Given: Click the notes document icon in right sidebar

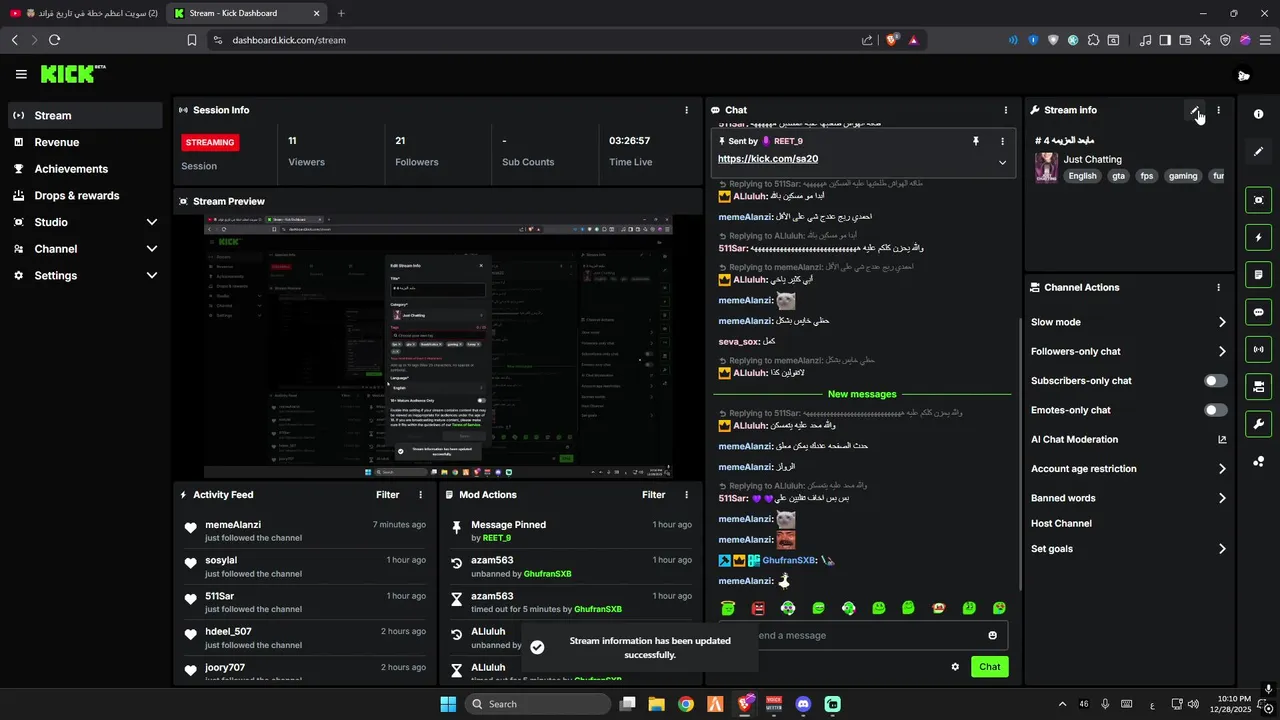Looking at the screenshot, I should click(1258, 275).
